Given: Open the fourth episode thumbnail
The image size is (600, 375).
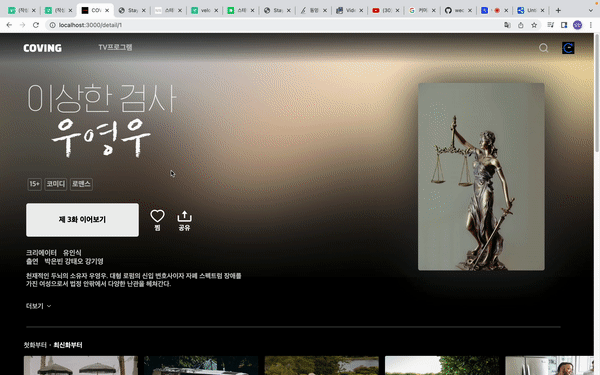Looking at the screenshot, I should pos(442,365).
